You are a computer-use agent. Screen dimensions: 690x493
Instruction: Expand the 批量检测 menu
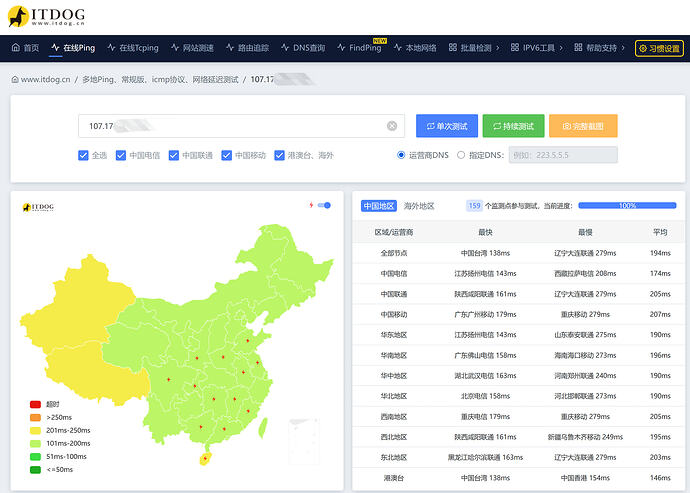[x=474, y=48]
